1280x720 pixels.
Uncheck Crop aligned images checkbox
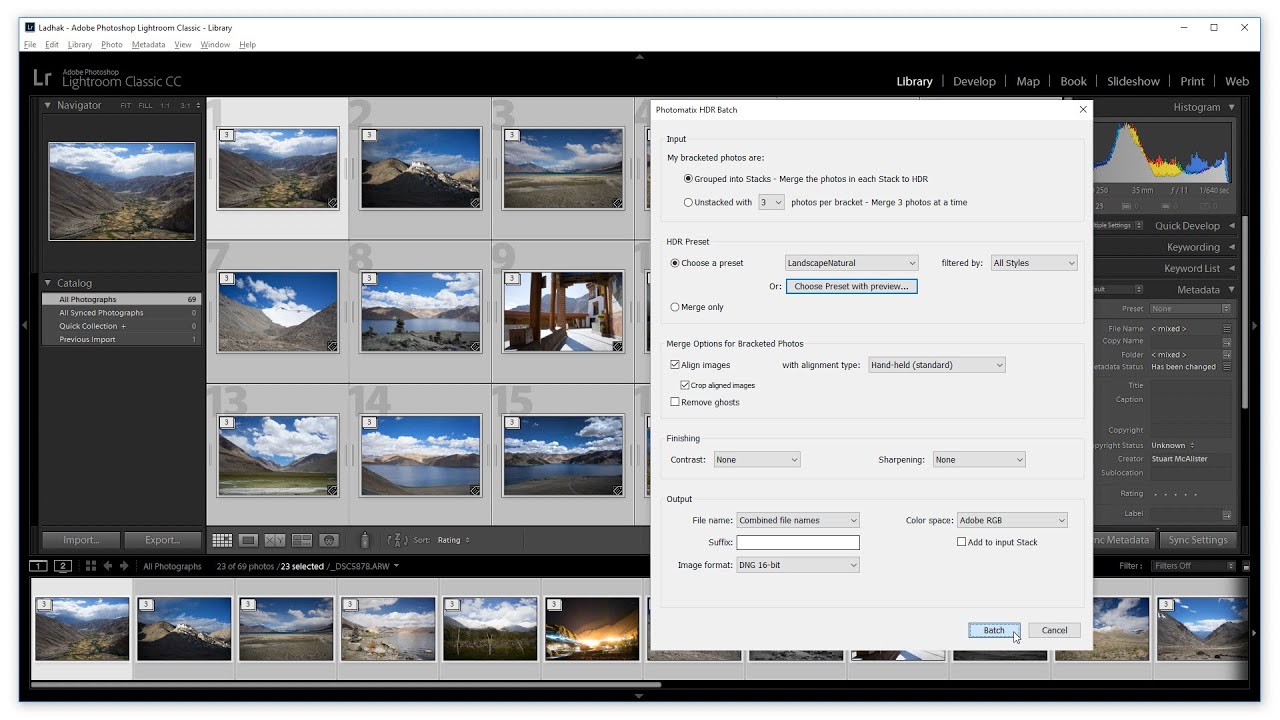point(685,385)
